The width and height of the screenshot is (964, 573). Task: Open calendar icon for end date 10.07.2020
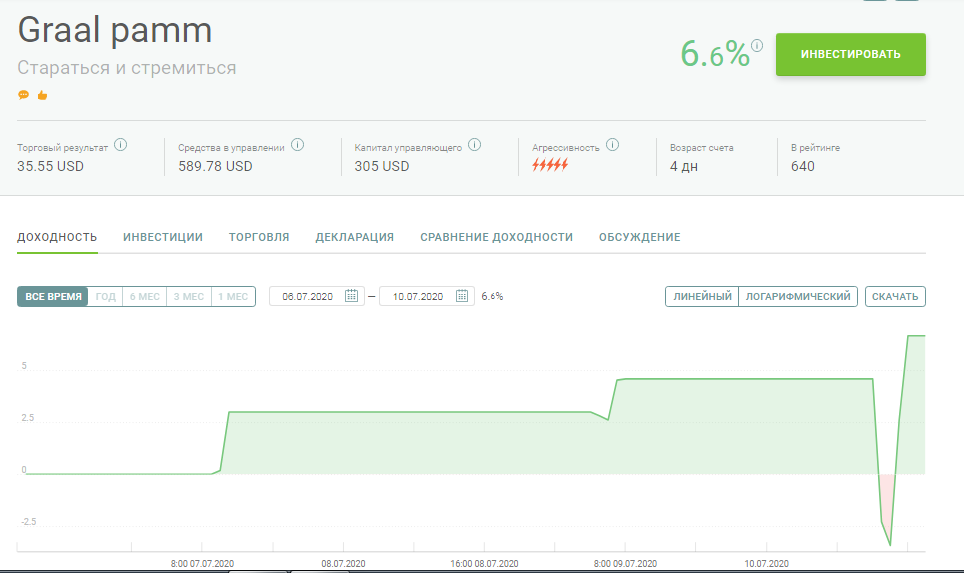pyautogui.click(x=462, y=296)
